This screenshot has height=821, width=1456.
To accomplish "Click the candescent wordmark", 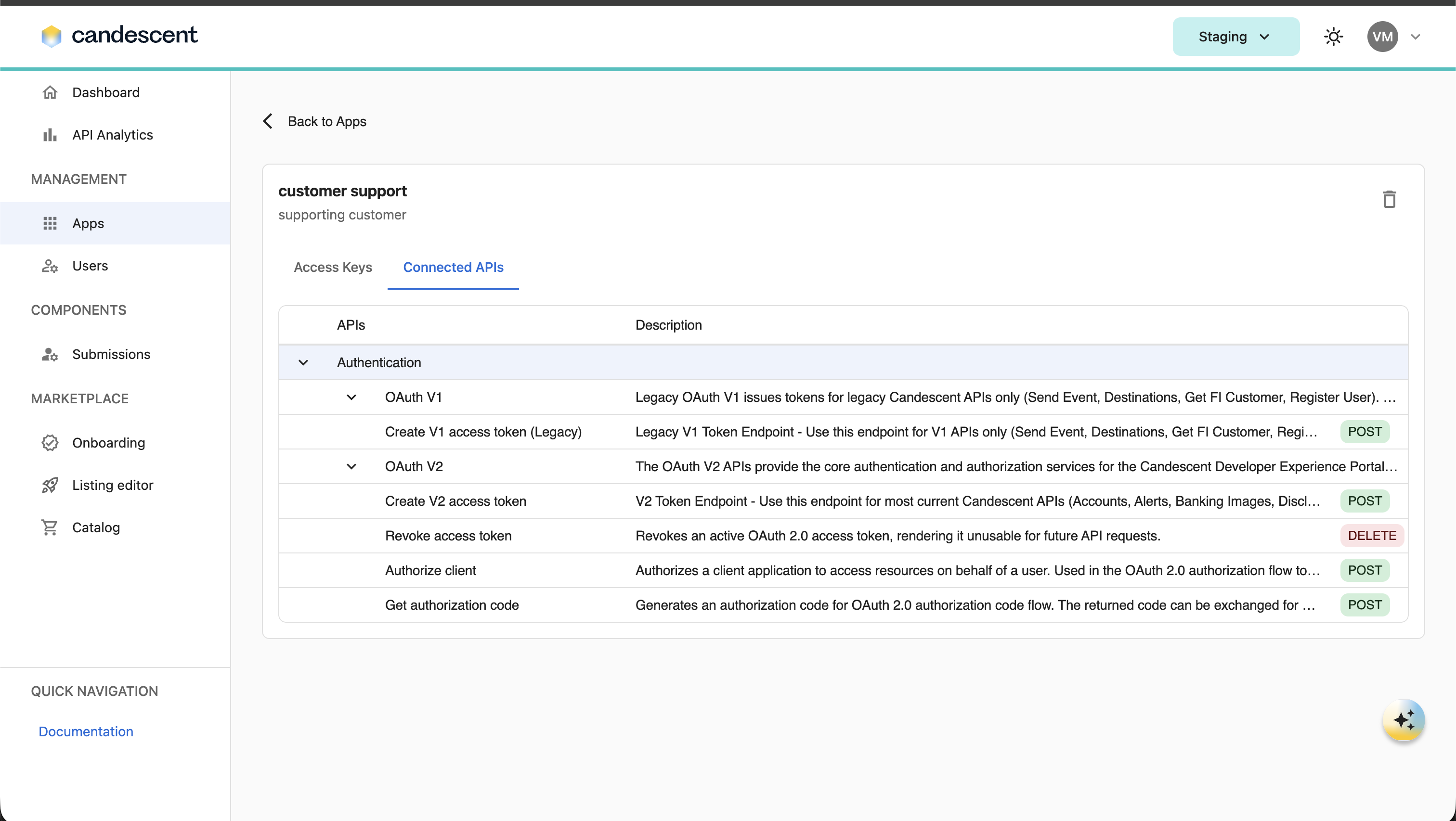I will point(134,35).
